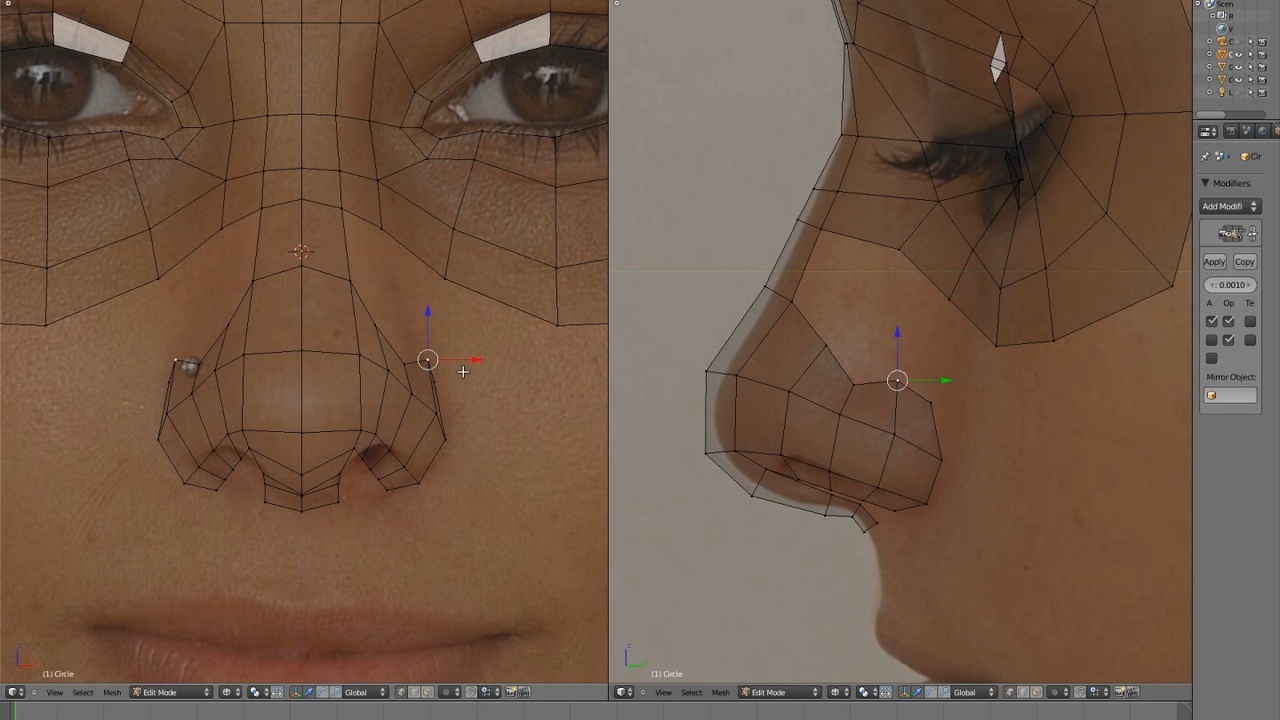The width and height of the screenshot is (1280, 720).
Task: Open the Select menu in the right viewport
Action: [691, 692]
